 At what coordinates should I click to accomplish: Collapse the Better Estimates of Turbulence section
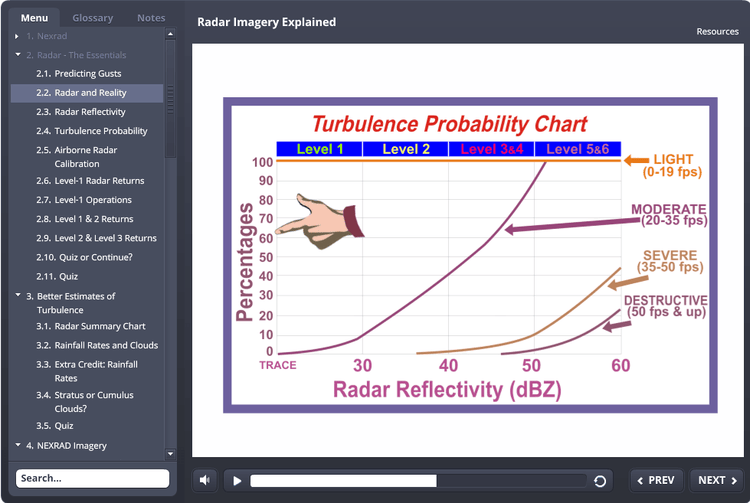click(x=18, y=296)
